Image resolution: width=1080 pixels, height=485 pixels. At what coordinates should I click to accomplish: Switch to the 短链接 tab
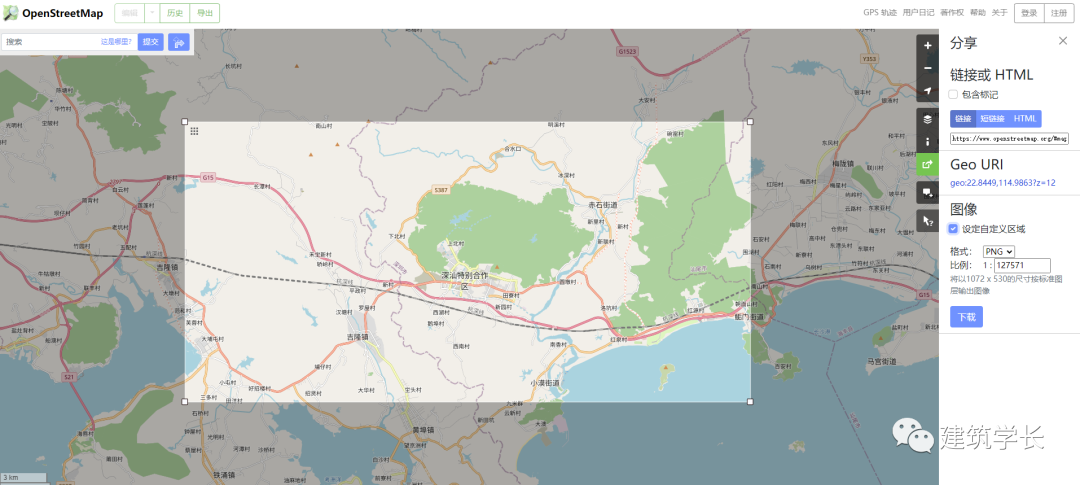point(993,118)
